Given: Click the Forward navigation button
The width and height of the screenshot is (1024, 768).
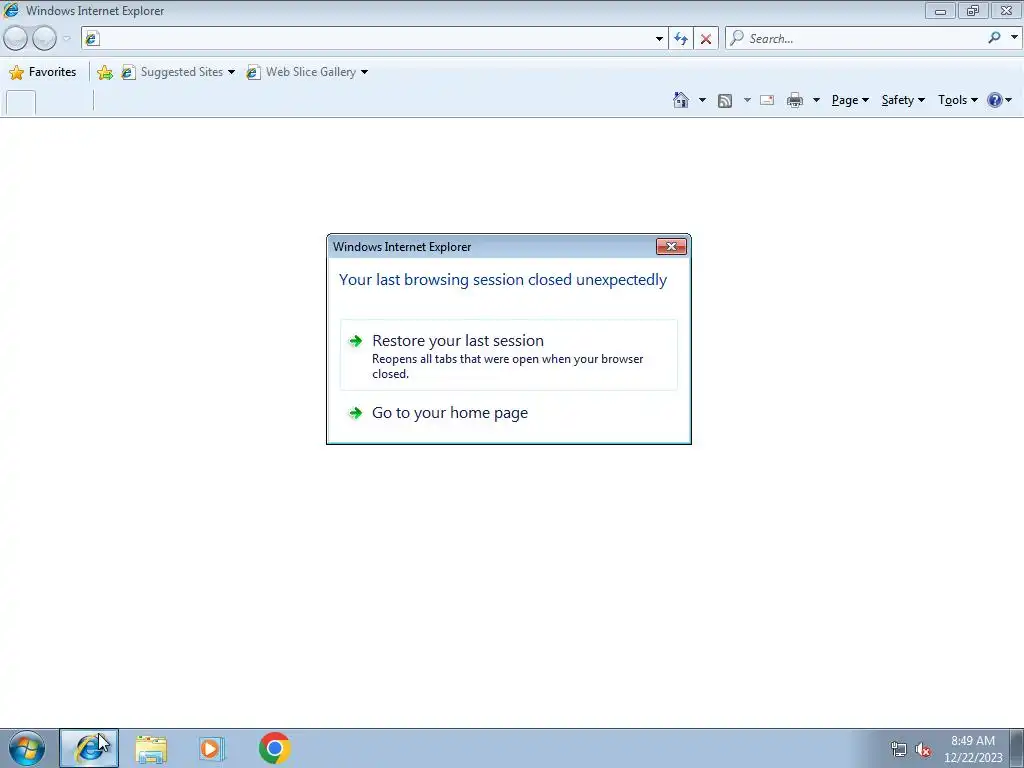Looking at the screenshot, I should [44, 39].
